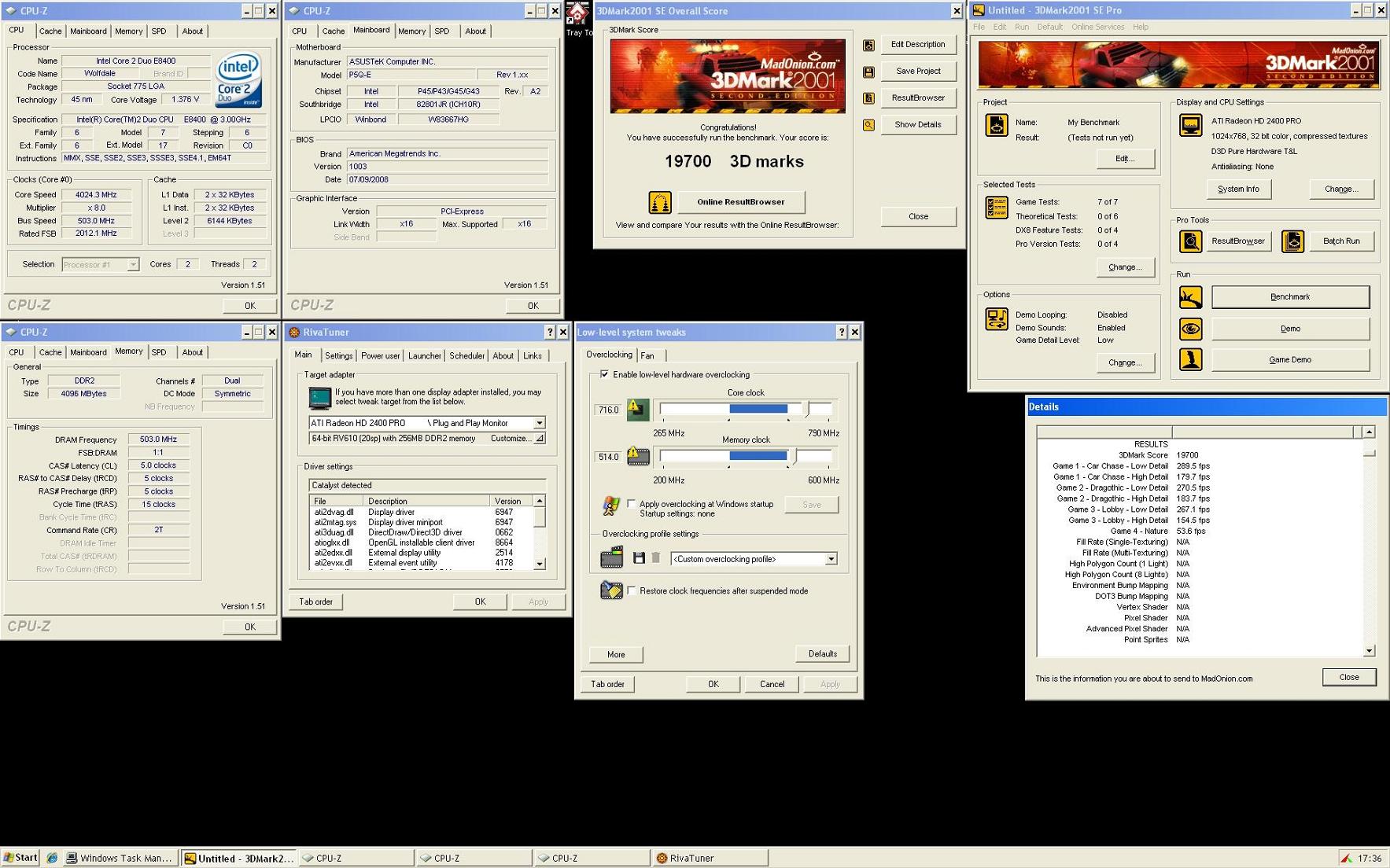Open Power user tab in RivaTuner

pyautogui.click(x=380, y=356)
